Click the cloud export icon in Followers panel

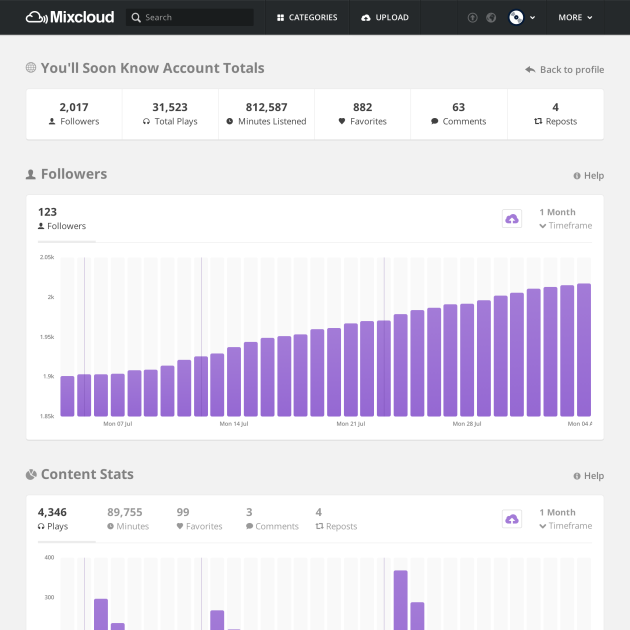click(512, 218)
